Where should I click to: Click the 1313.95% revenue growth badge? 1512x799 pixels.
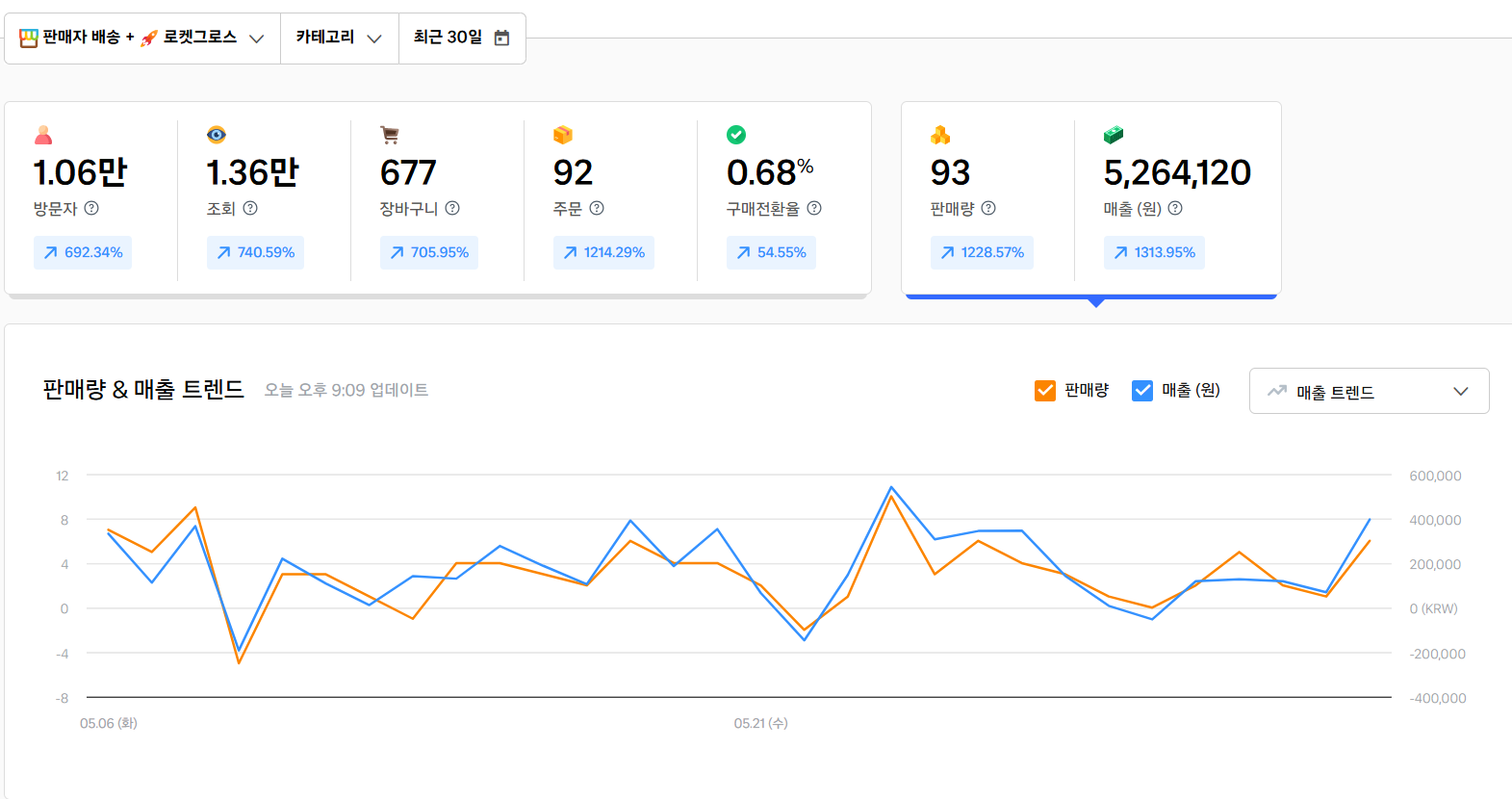pos(1154,252)
